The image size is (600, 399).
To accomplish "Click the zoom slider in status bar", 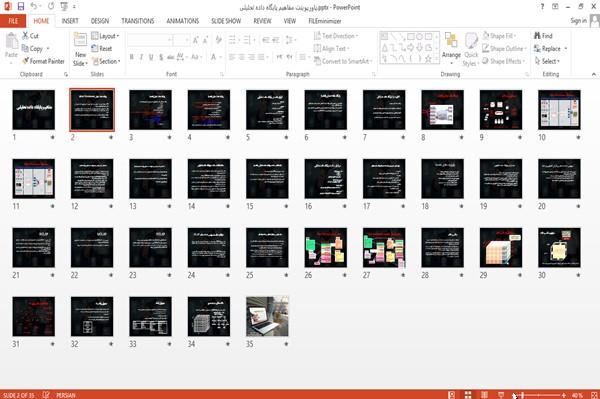I will 539,395.
